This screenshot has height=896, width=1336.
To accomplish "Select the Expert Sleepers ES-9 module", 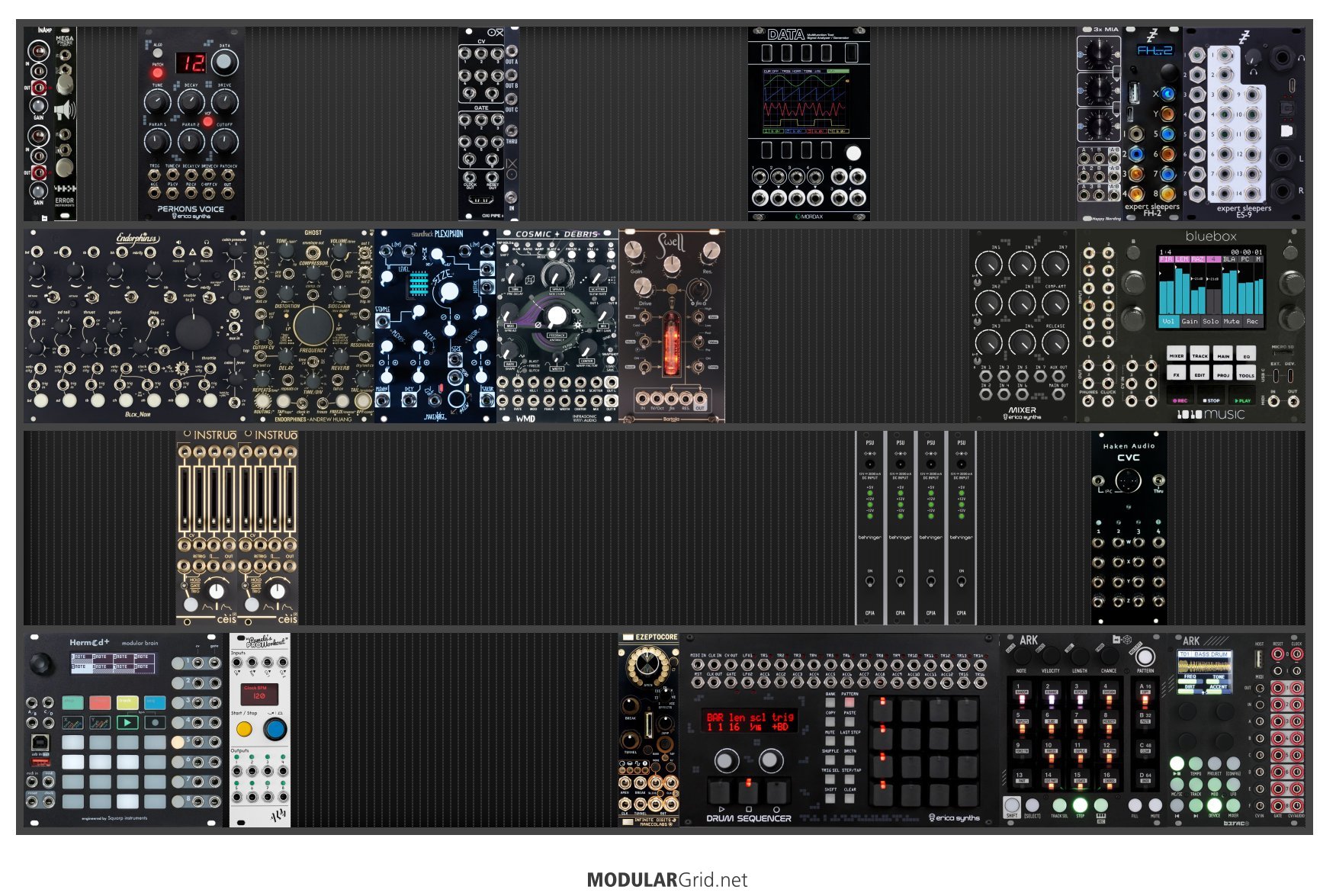I will [1244, 124].
